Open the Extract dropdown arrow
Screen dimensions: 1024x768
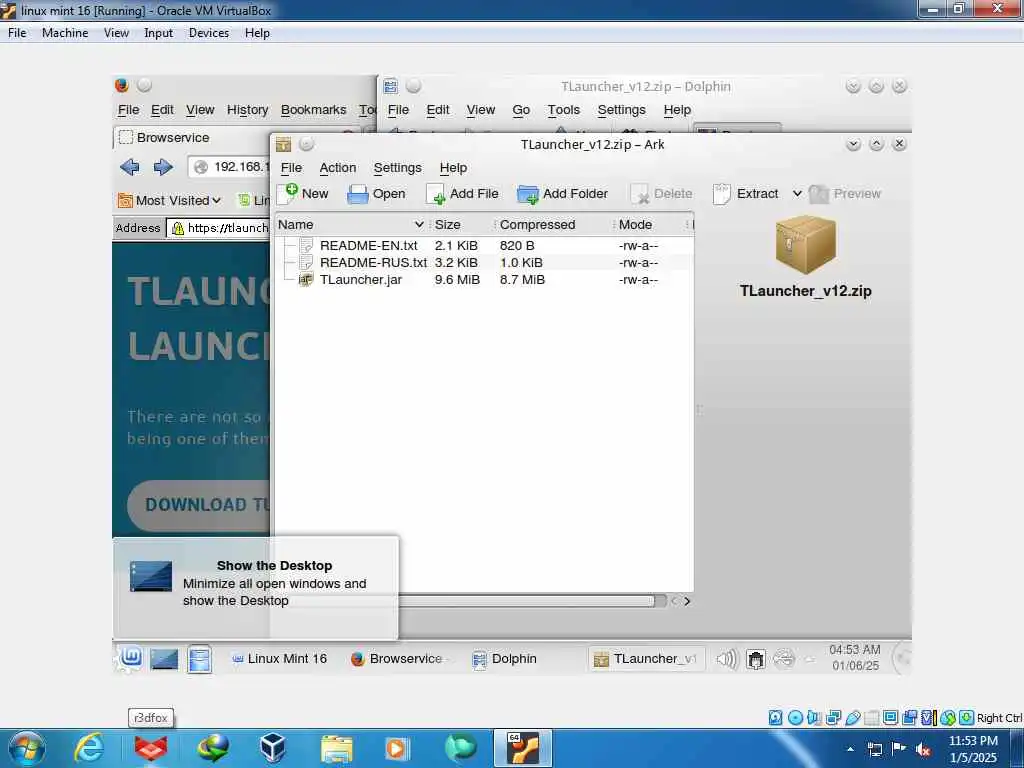coord(797,193)
